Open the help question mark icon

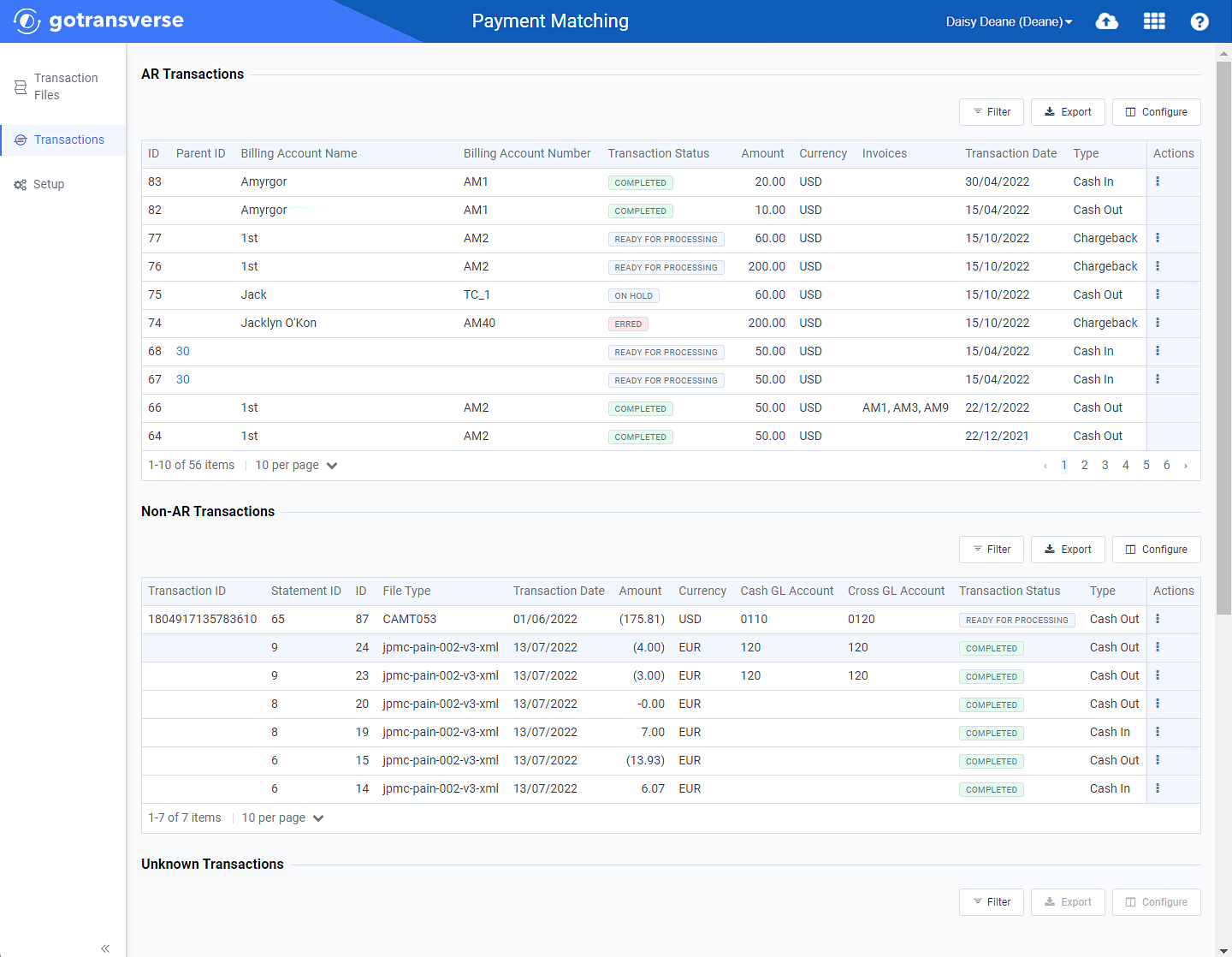1199,21
